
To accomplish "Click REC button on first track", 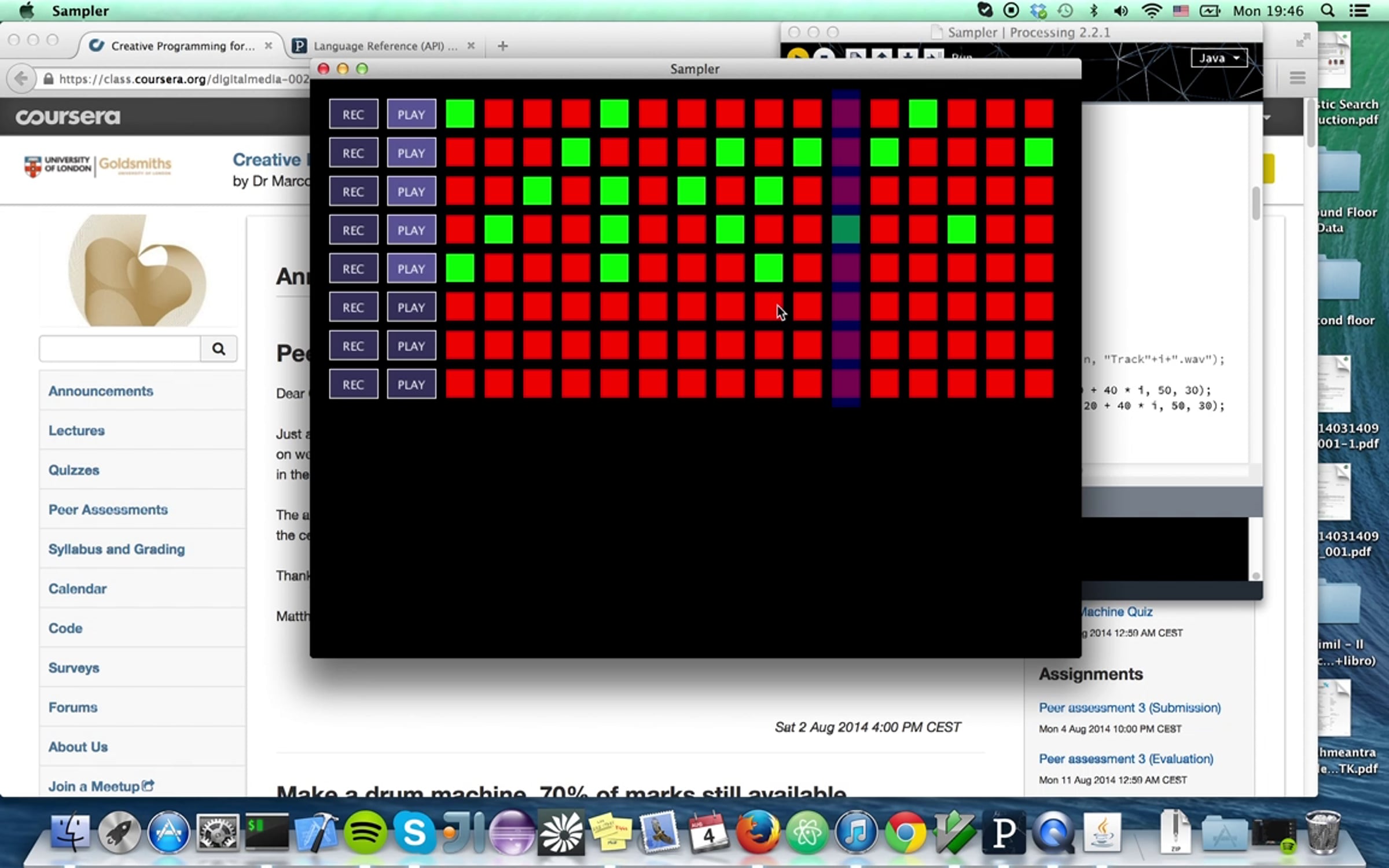I will pos(353,114).
